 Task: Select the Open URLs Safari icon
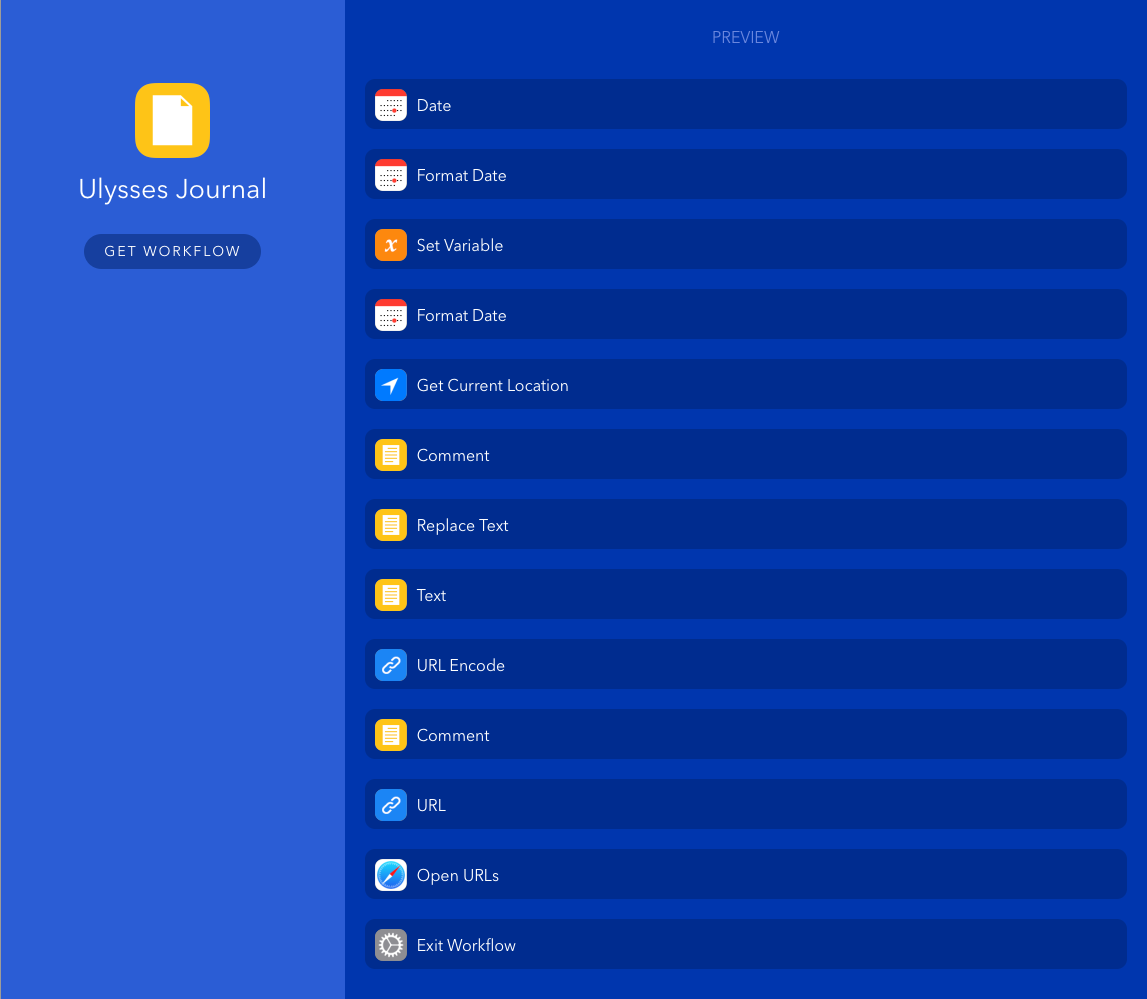(x=391, y=874)
